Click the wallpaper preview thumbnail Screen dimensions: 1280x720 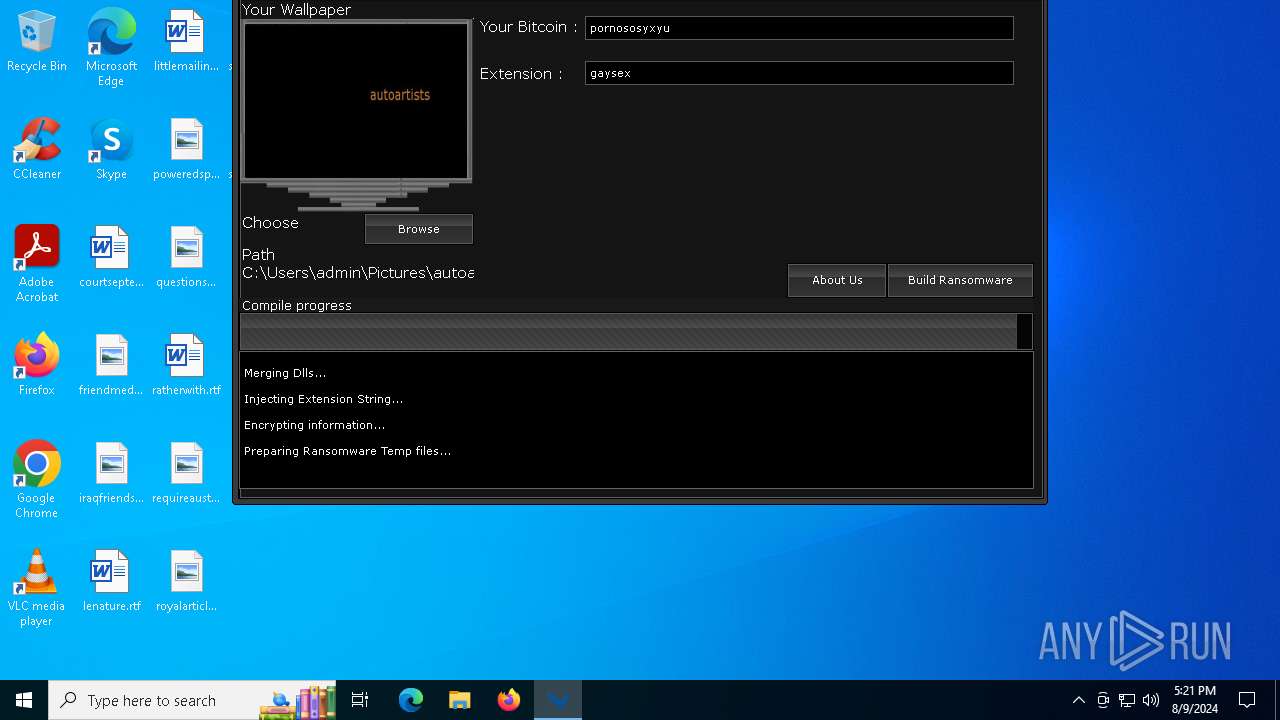coord(356,101)
